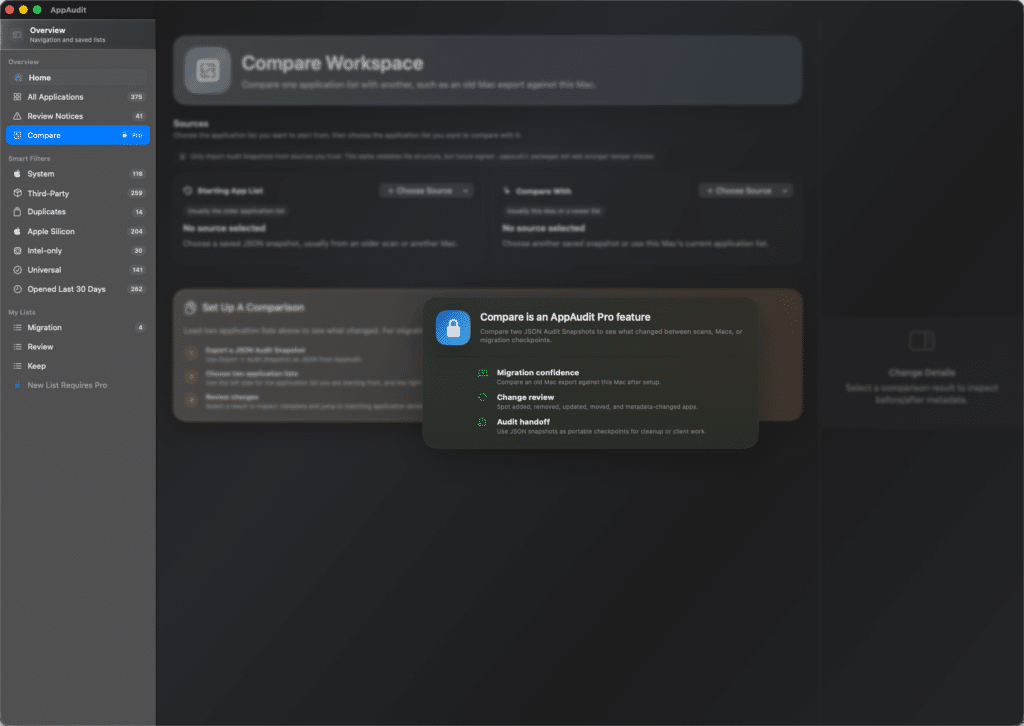Click the Duplicates filter icon
The image size is (1024, 726).
click(x=18, y=212)
